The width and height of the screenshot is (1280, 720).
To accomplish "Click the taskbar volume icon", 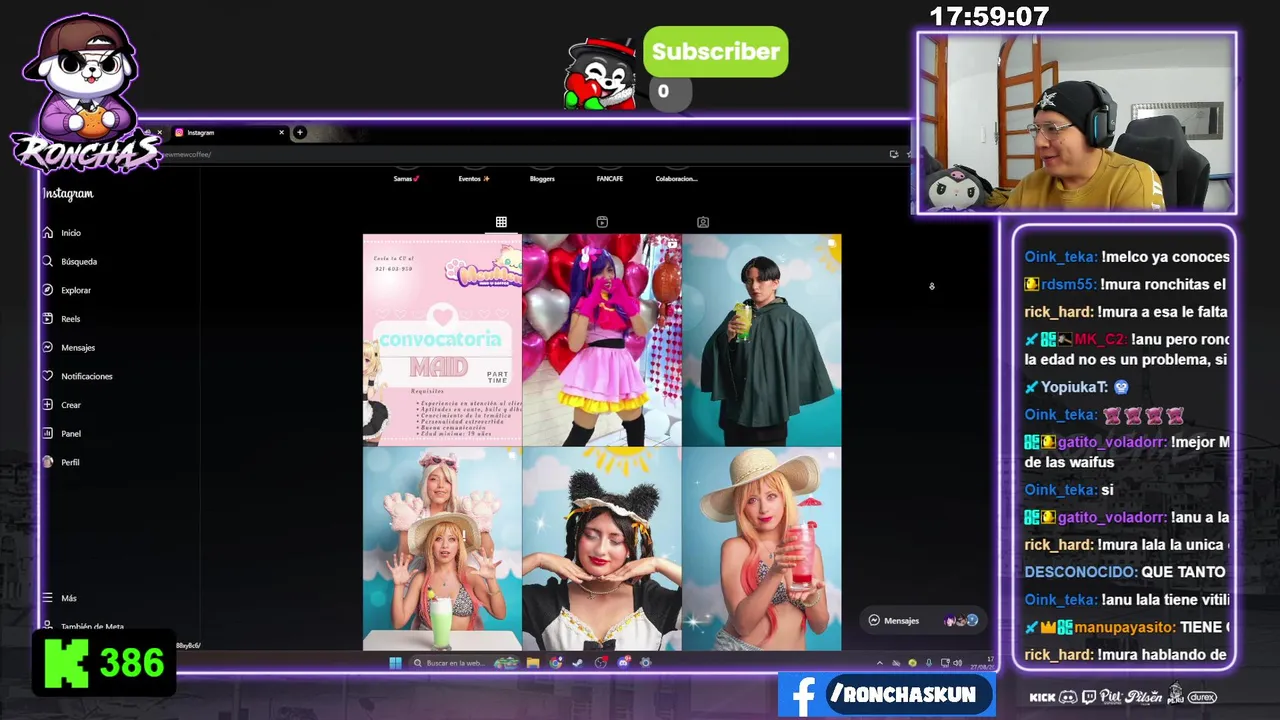I will pyautogui.click(x=958, y=663).
